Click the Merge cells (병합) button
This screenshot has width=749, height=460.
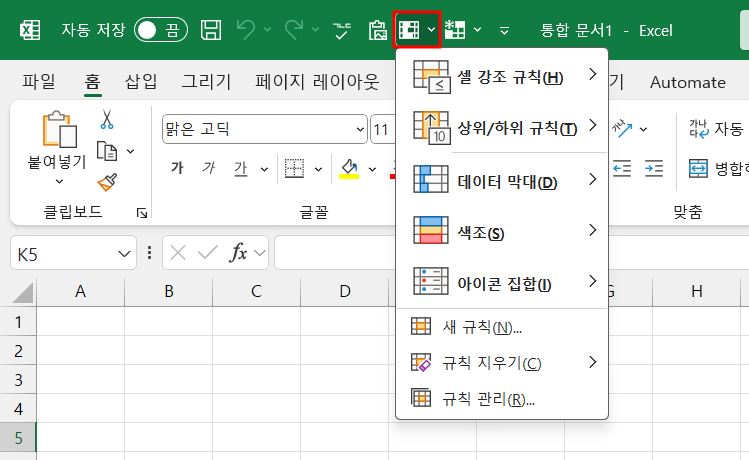(x=717, y=169)
